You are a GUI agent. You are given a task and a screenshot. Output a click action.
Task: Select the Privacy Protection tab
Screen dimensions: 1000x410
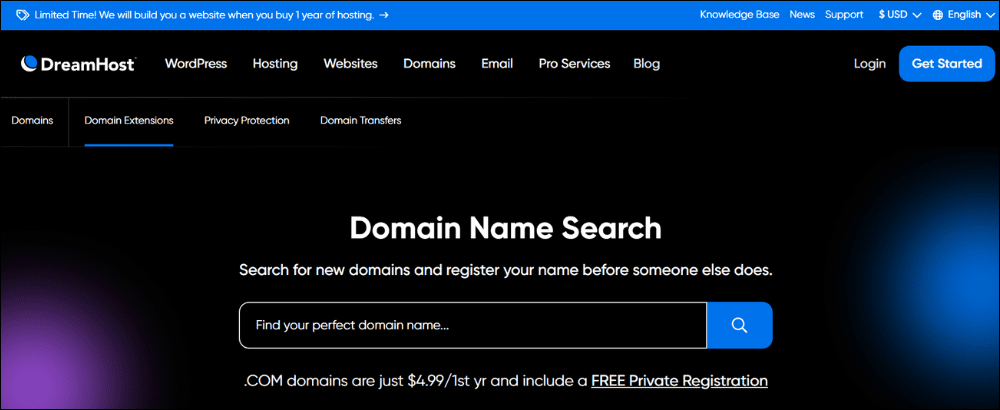(x=247, y=120)
